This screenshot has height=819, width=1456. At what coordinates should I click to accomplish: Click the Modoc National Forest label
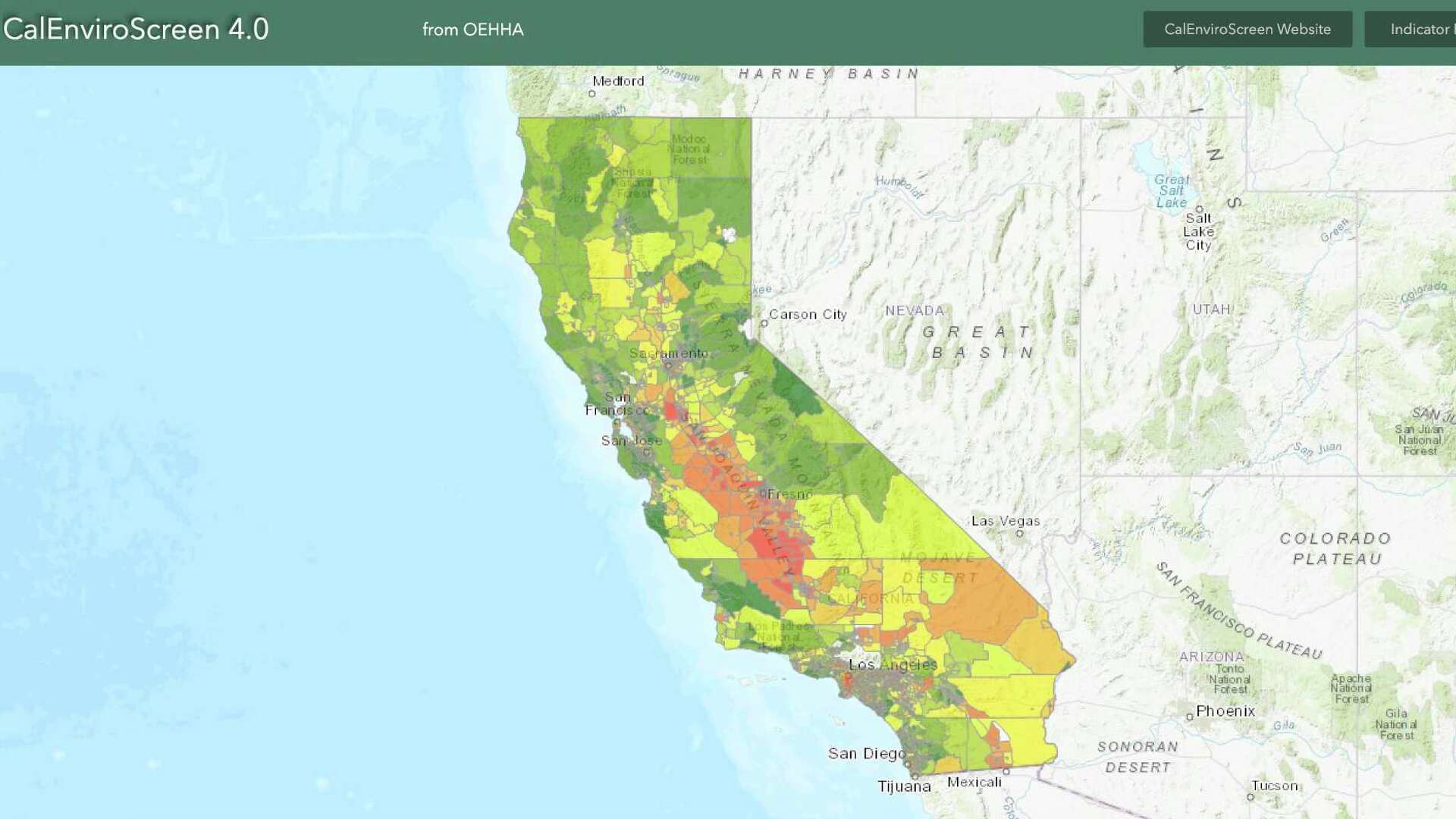tap(689, 149)
